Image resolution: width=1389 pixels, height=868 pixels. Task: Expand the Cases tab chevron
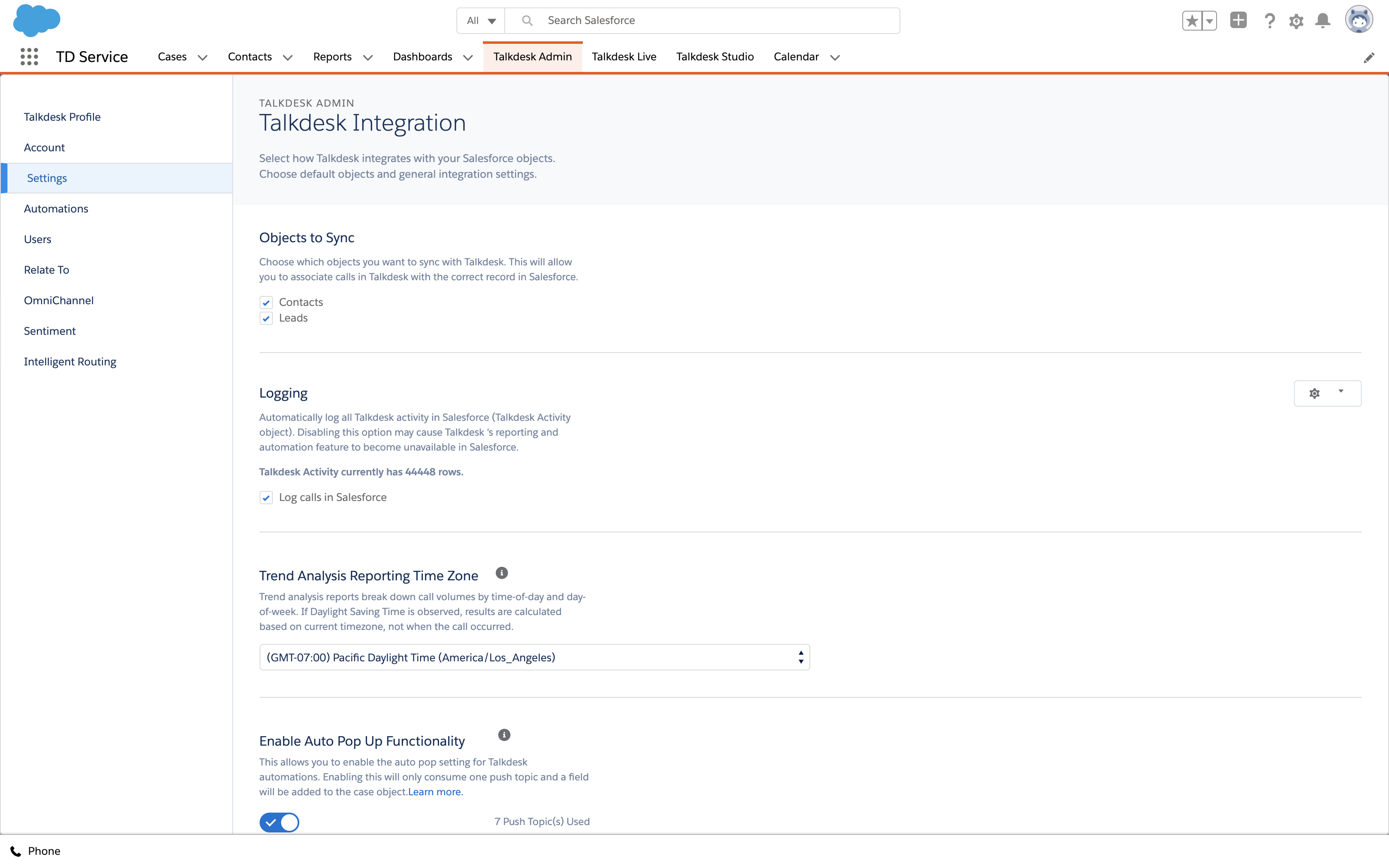(x=203, y=57)
